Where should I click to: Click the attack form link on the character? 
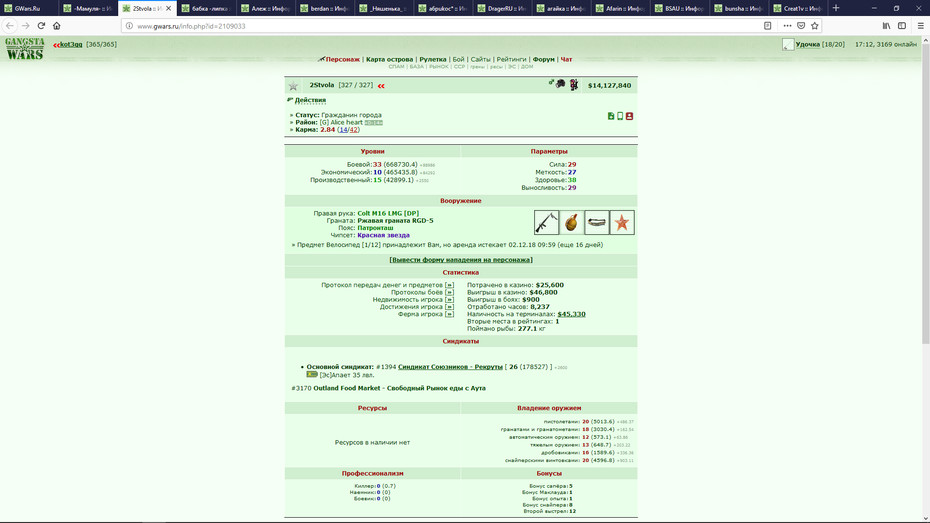(461, 260)
